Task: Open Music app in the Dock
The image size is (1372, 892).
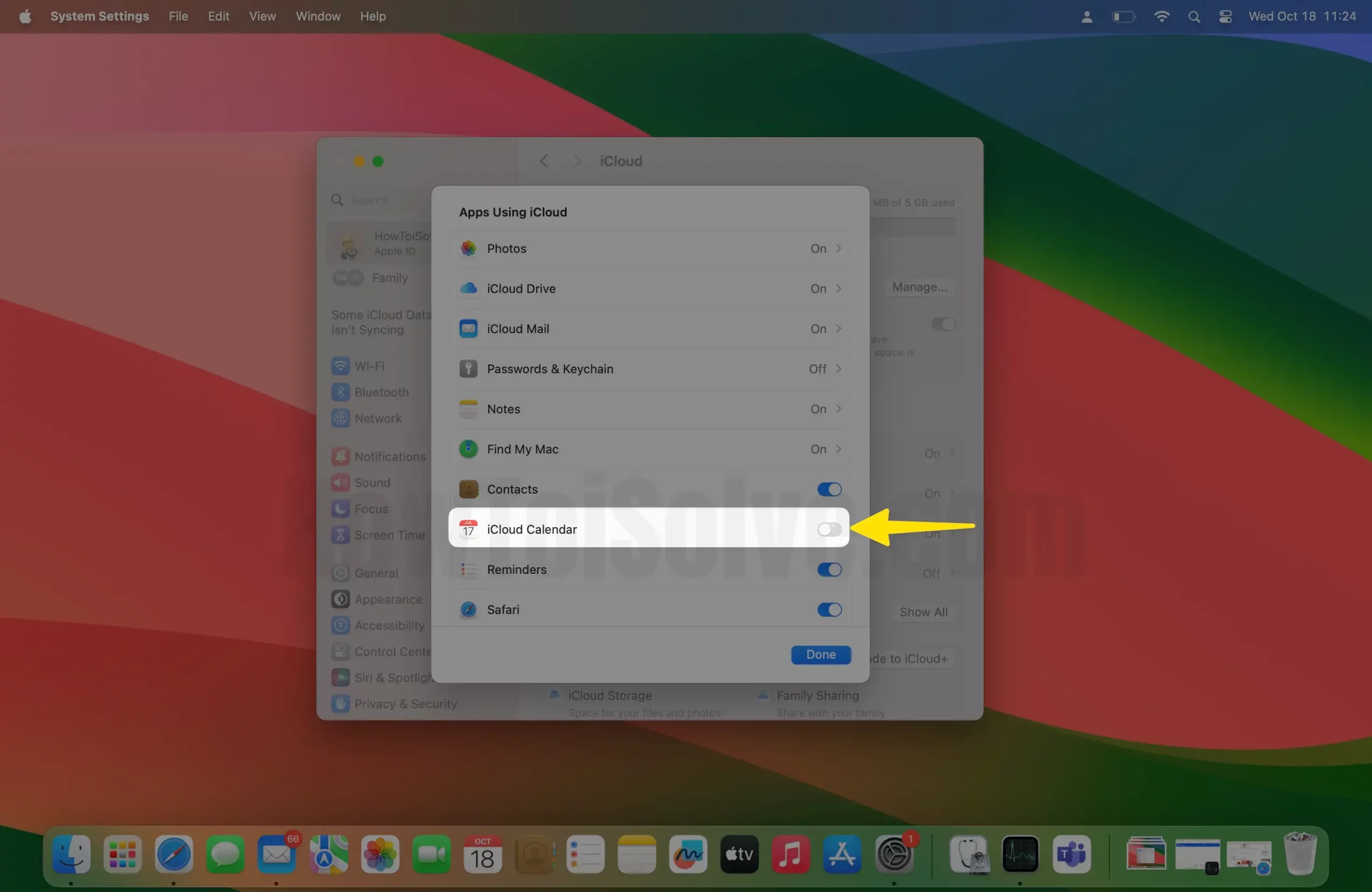Action: click(x=791, y=854)
